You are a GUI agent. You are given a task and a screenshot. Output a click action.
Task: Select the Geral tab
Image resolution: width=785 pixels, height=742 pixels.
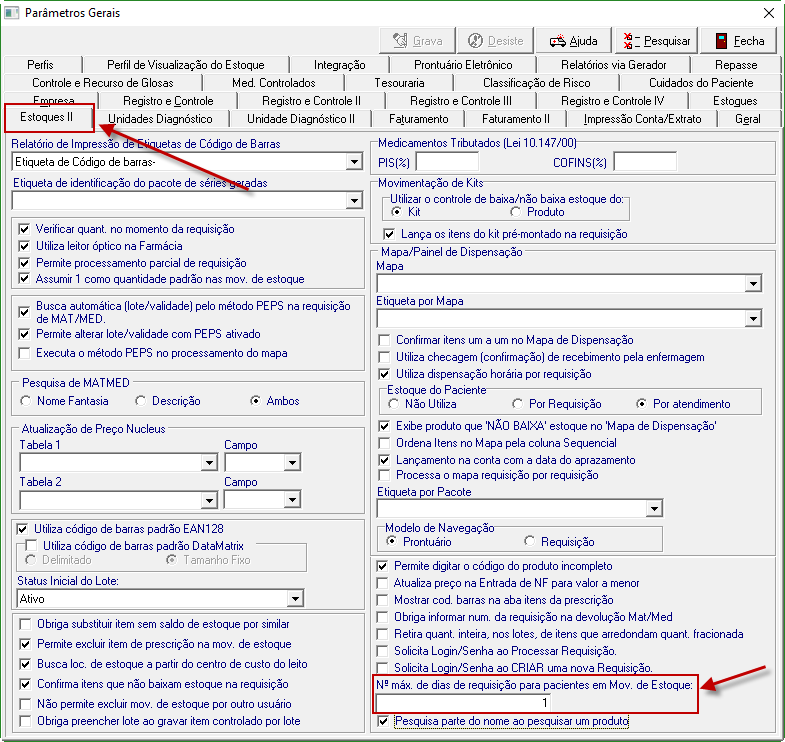747,119
